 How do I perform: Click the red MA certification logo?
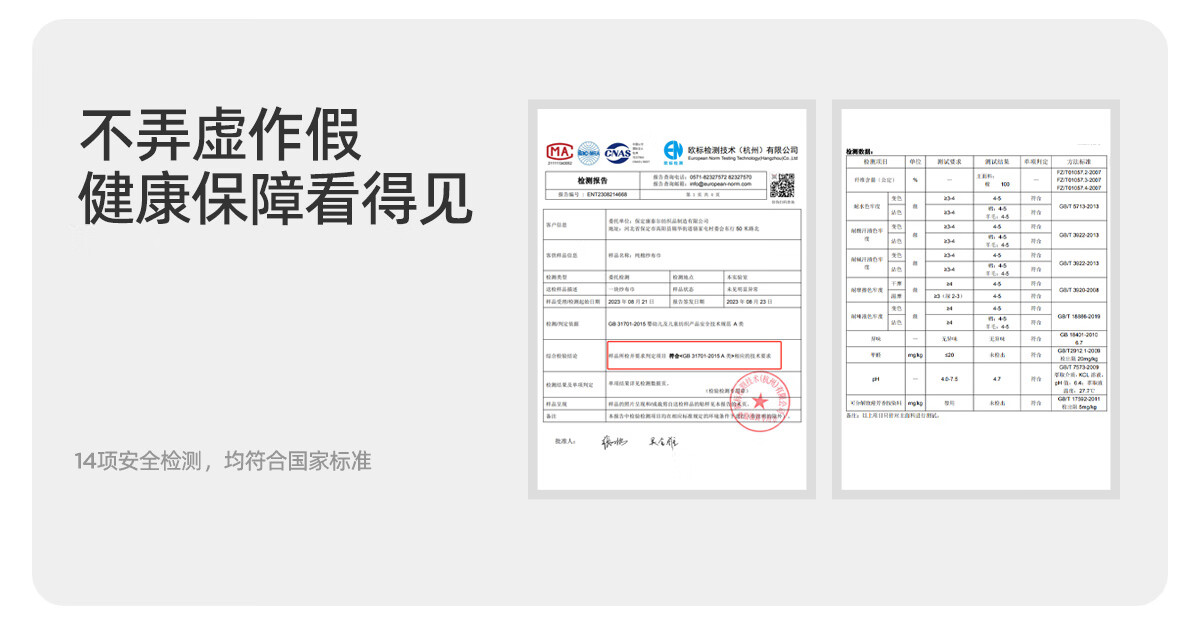click(x=558, y=152)
